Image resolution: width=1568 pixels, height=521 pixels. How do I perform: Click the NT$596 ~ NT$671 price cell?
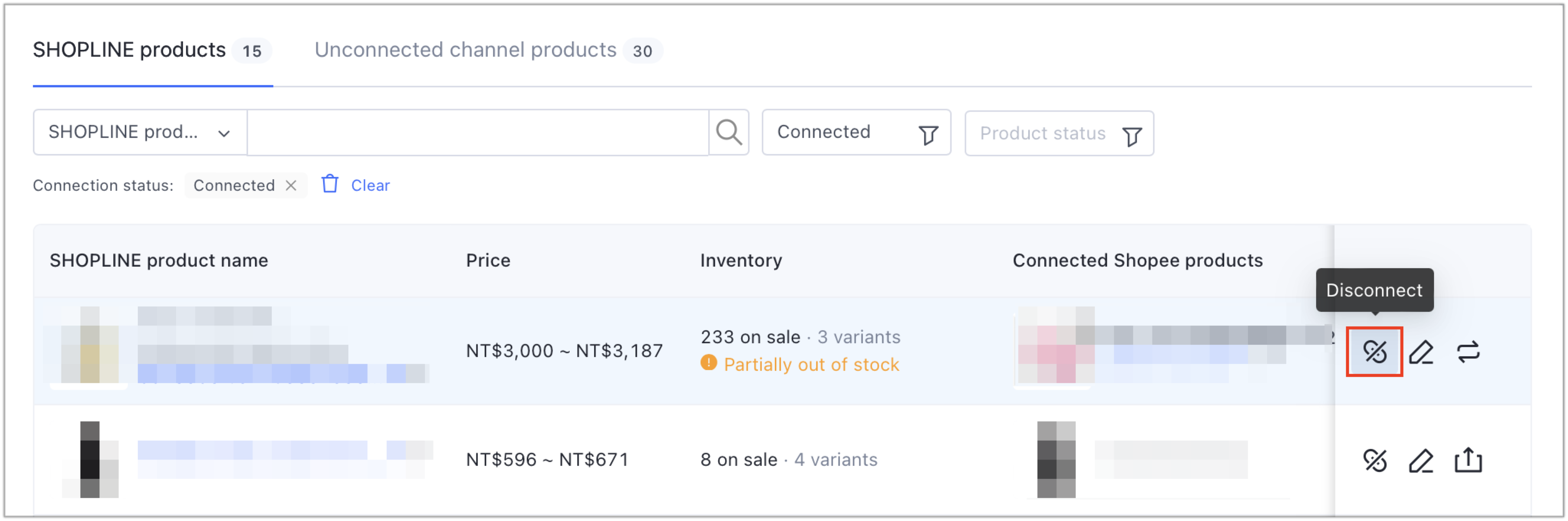coord(547,459)
